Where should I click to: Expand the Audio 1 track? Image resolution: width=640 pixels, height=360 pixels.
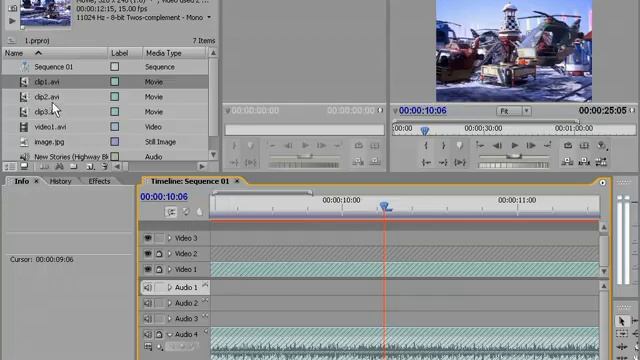tap(170, 287)
